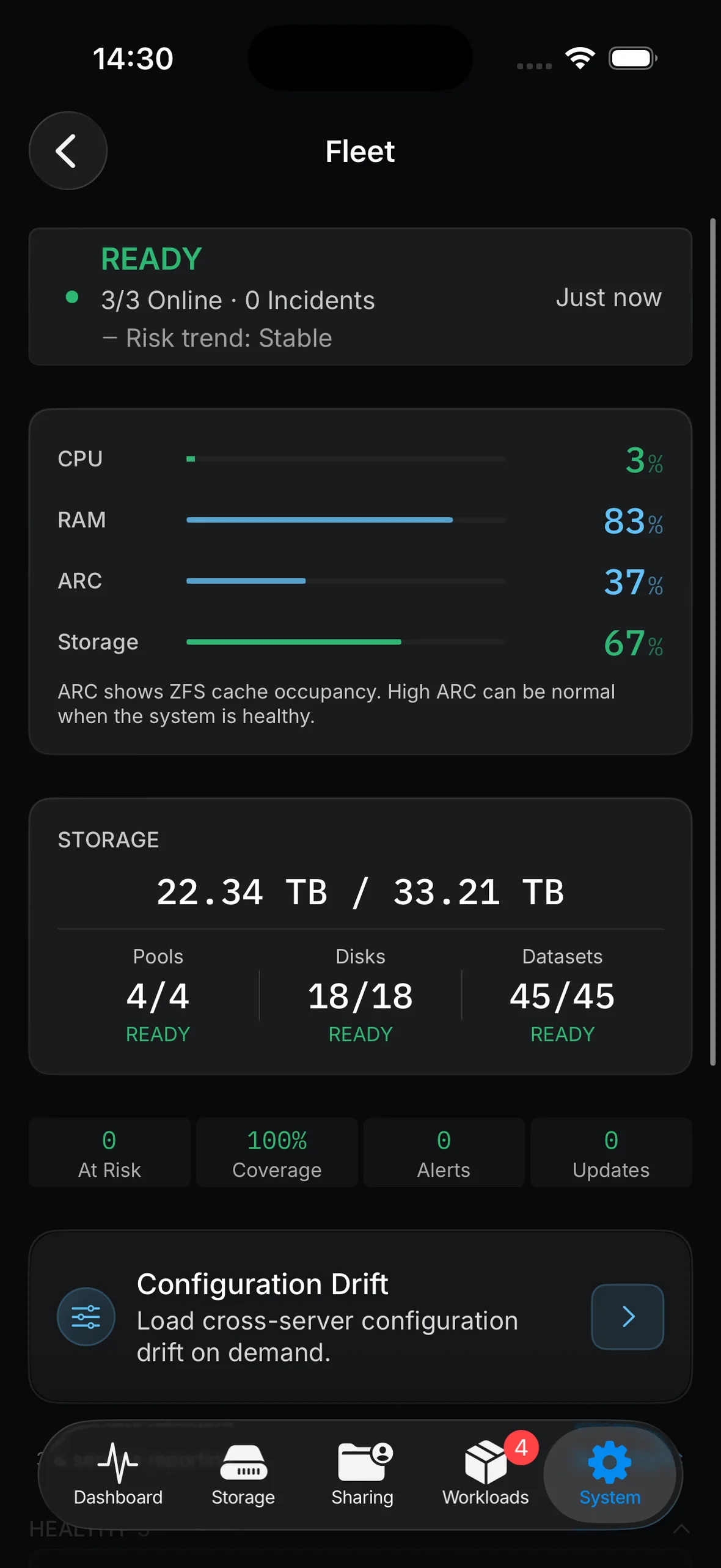
Task: Tap the READY fleet status card
Action: (x=360, y=296)
